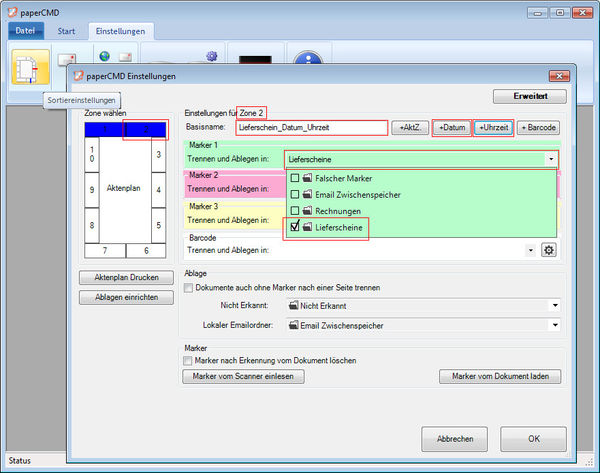Click Aktenplan Drucken
600x473 pixels.
pyautogui.click(x=126, y=277)
